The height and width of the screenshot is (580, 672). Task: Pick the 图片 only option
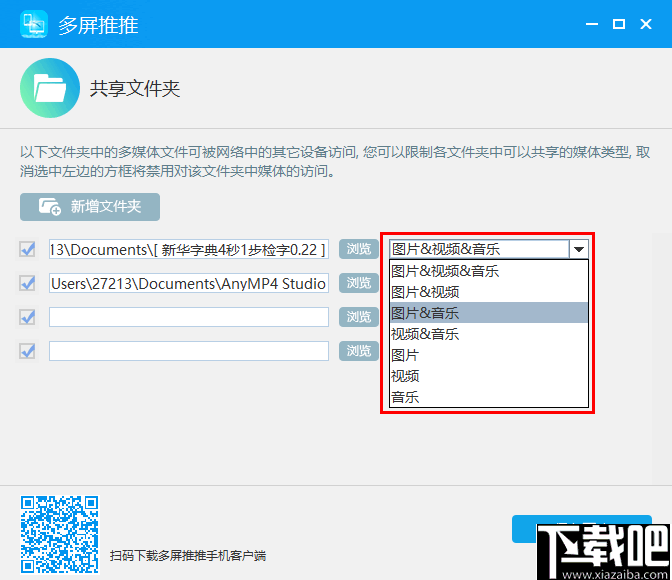489,355
